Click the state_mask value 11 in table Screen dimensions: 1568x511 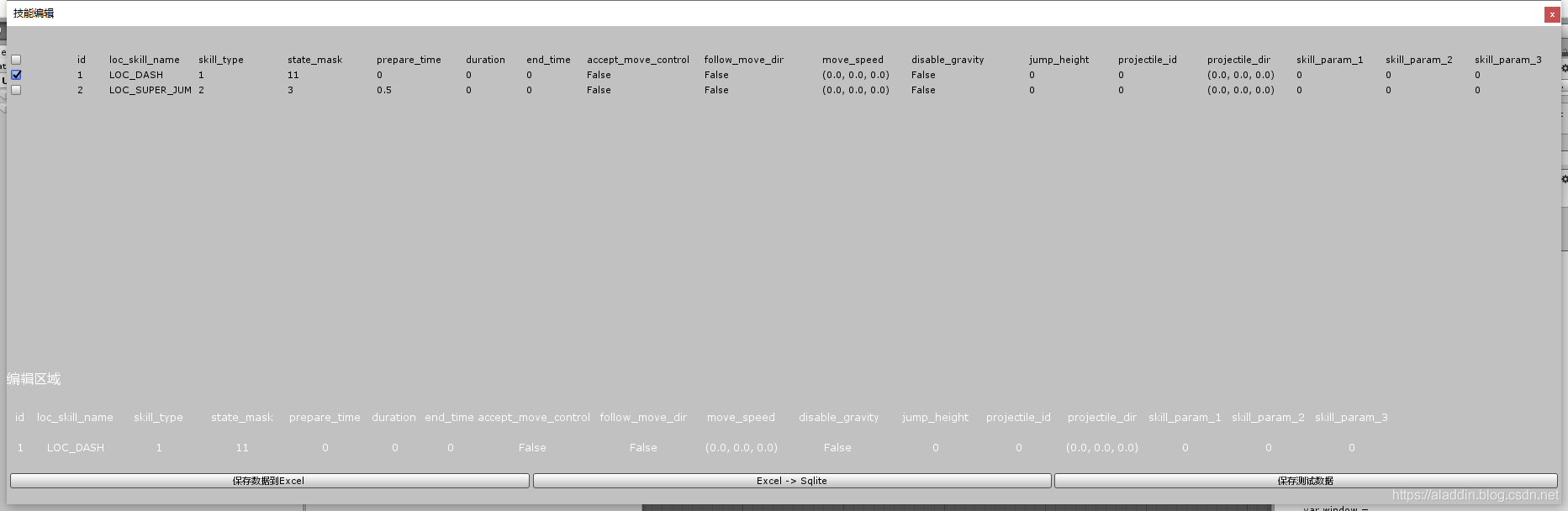pyautogui.click(x=293, y=75)
